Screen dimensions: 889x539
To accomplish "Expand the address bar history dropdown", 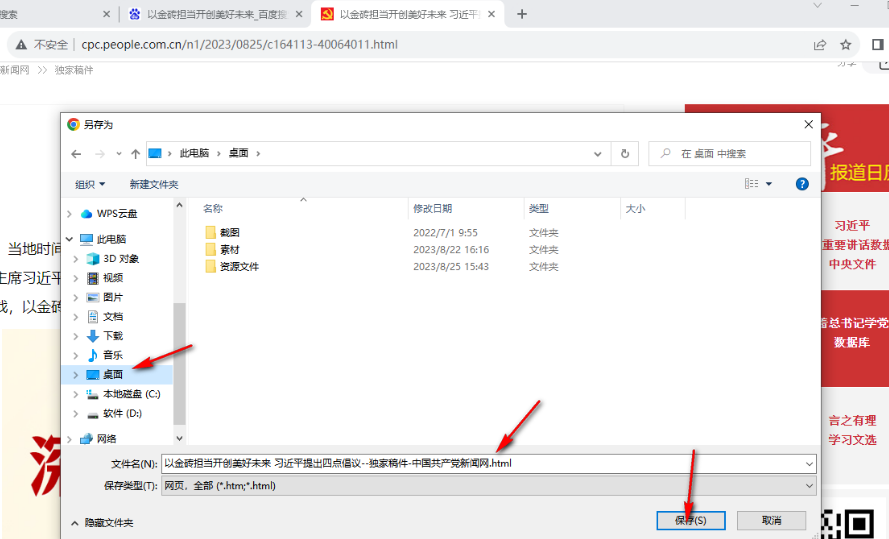I will pos(598,154).
